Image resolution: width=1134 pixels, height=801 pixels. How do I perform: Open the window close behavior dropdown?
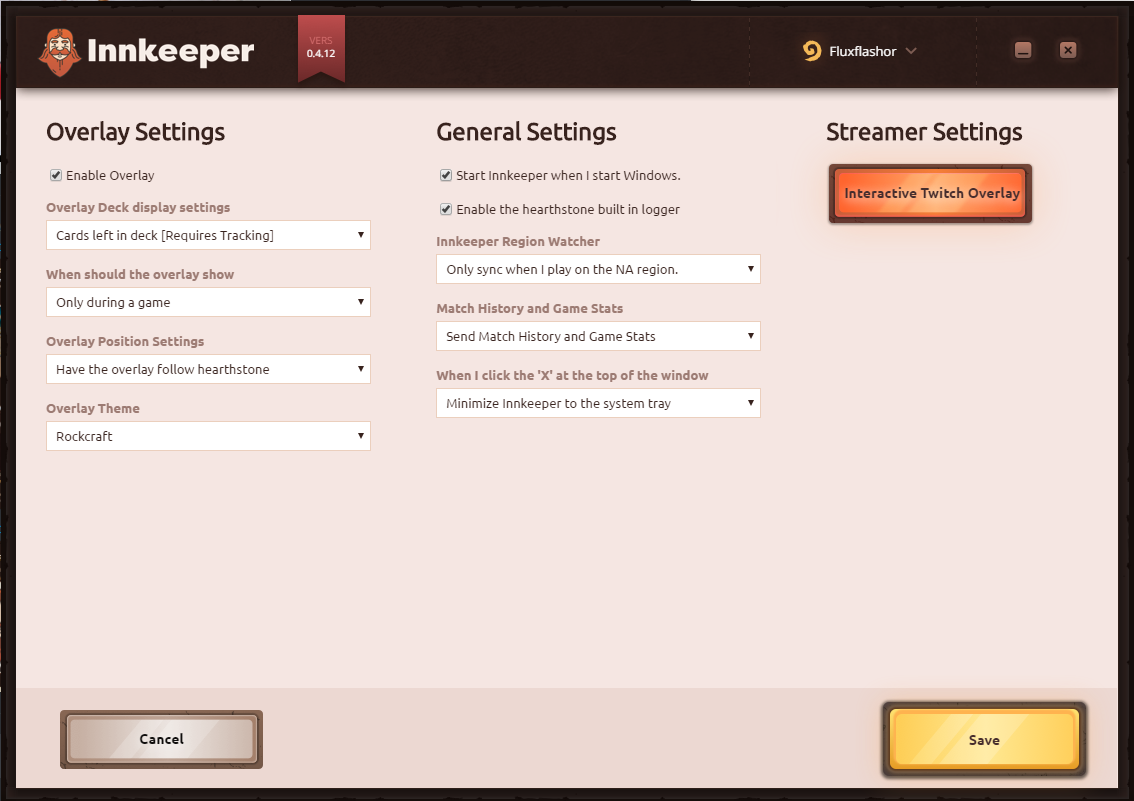(x=597, y=403)
